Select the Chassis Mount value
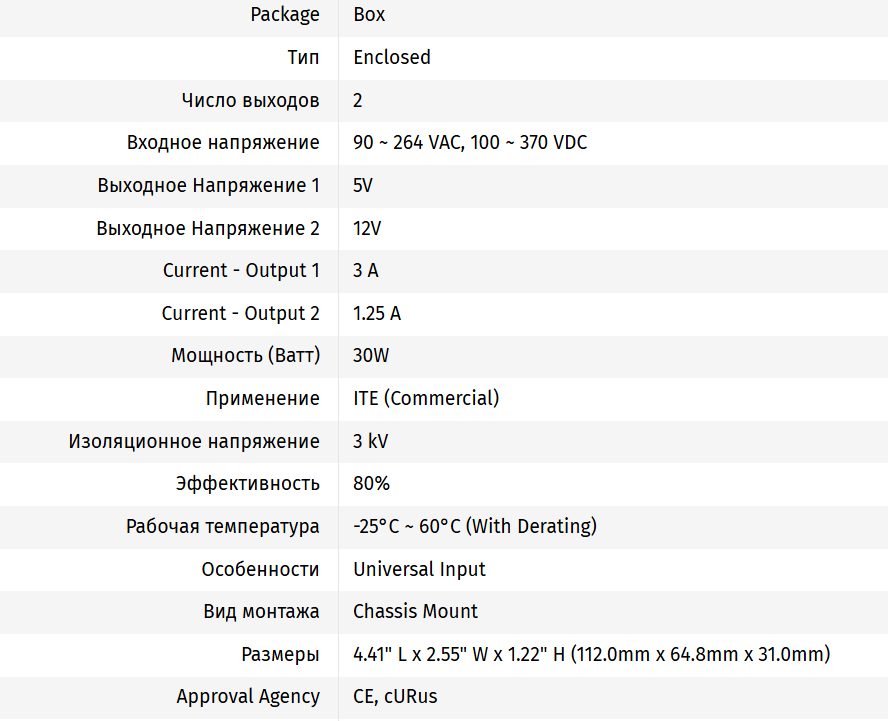This screenshot has height=721, width=888. click(415, 612)
